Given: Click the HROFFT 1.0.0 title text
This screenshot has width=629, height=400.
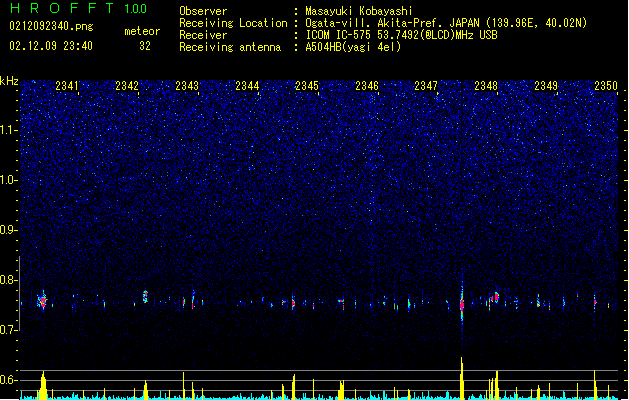Looking at the screenshot, I should pyautogui.click(x=79, y=8).
